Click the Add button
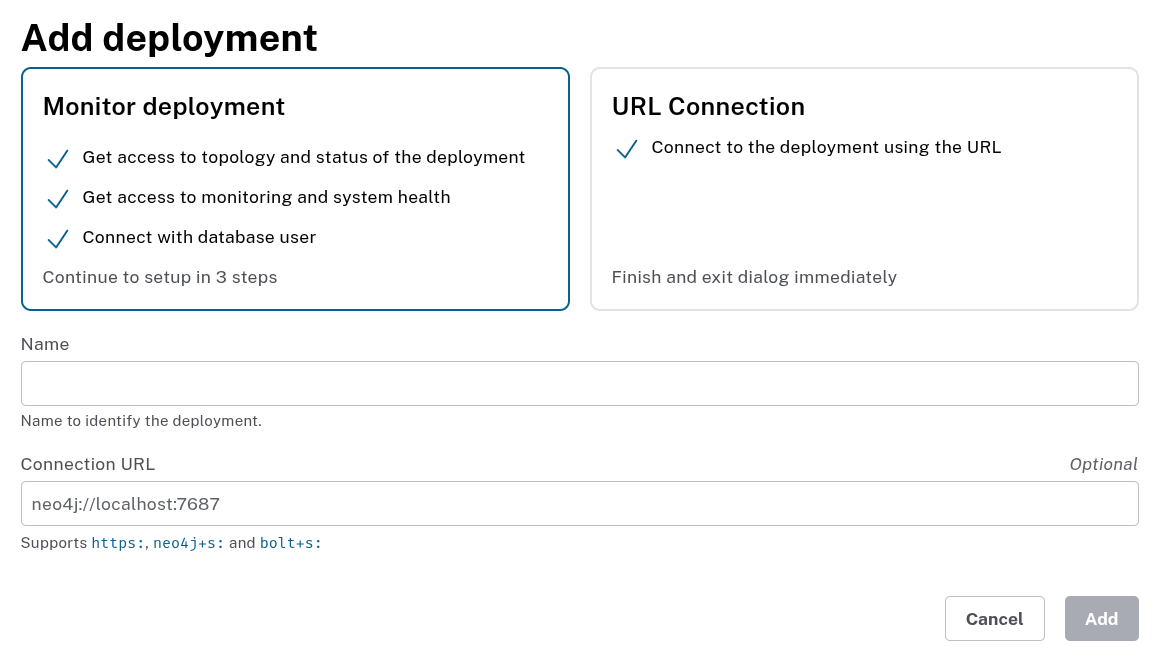Screen dimensions: 1167x665 click(x=1101, y=618)
